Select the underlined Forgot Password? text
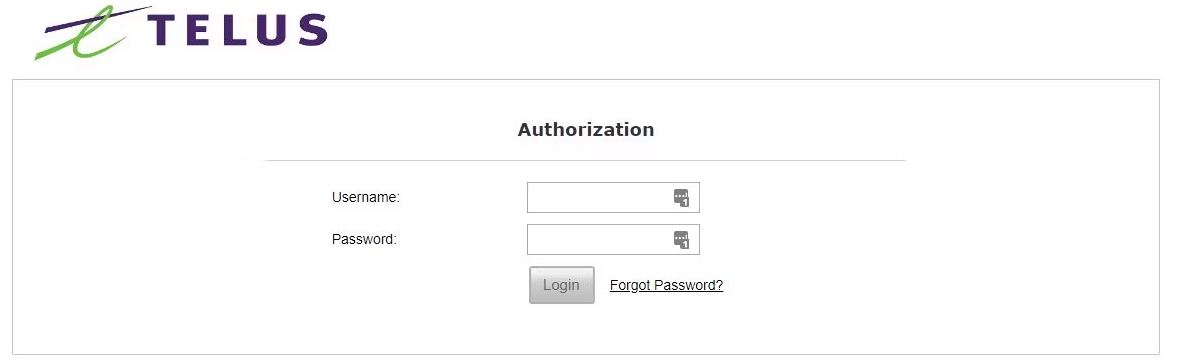 click(666, 285)
